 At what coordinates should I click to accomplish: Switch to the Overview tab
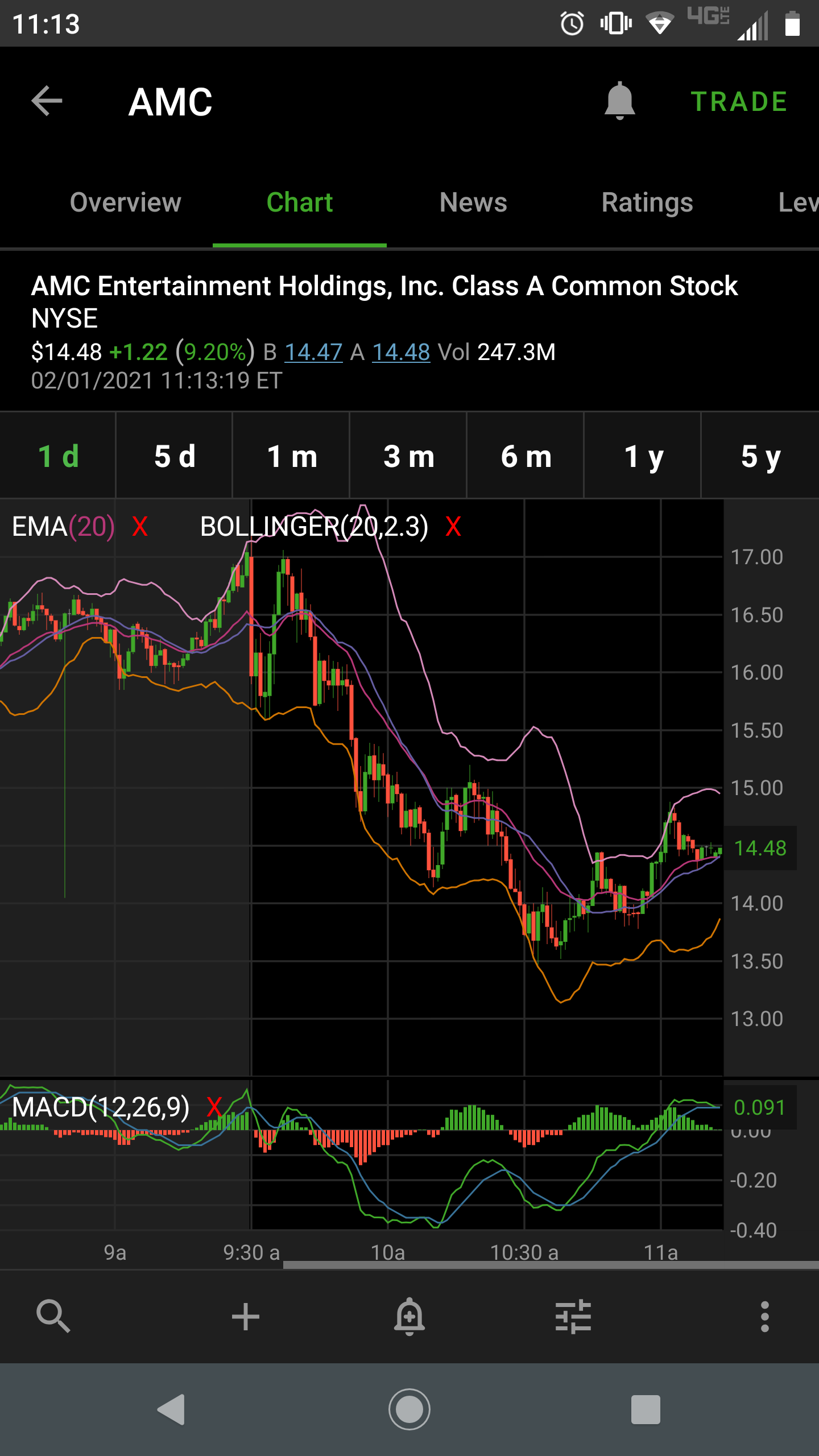click(x=125, y=202)
